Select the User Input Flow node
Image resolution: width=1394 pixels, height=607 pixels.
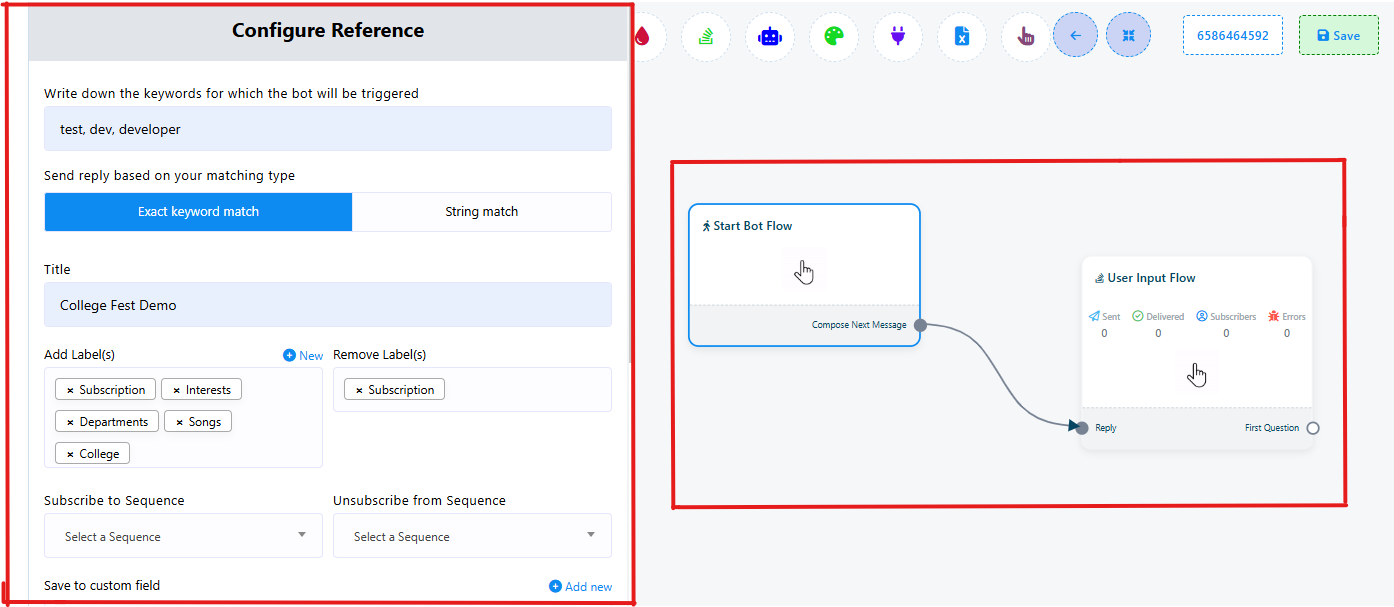tap(1196, 279)
